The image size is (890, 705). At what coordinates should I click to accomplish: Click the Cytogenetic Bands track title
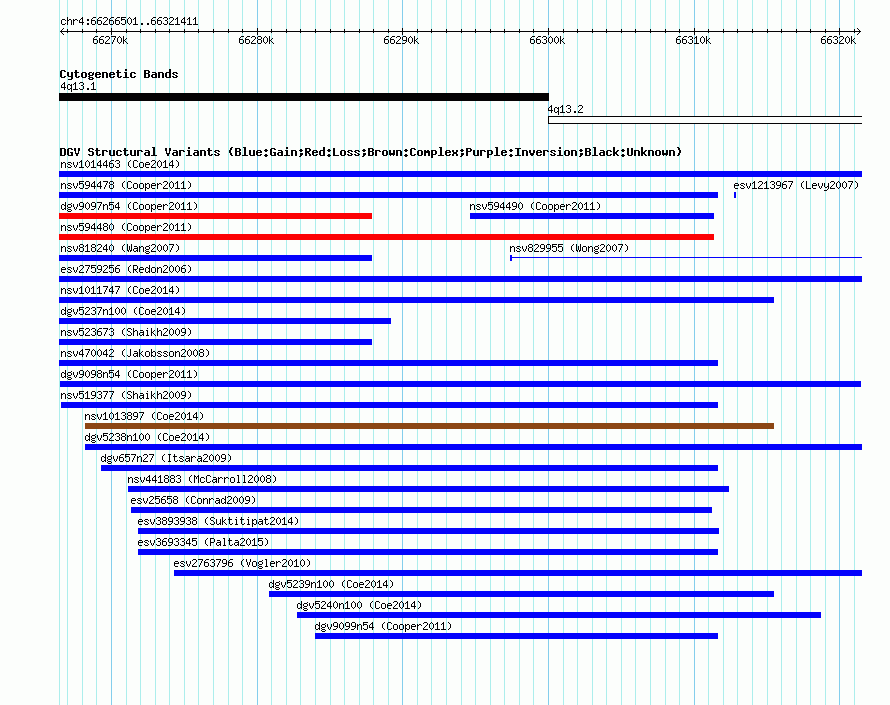[x=119, y=74]
